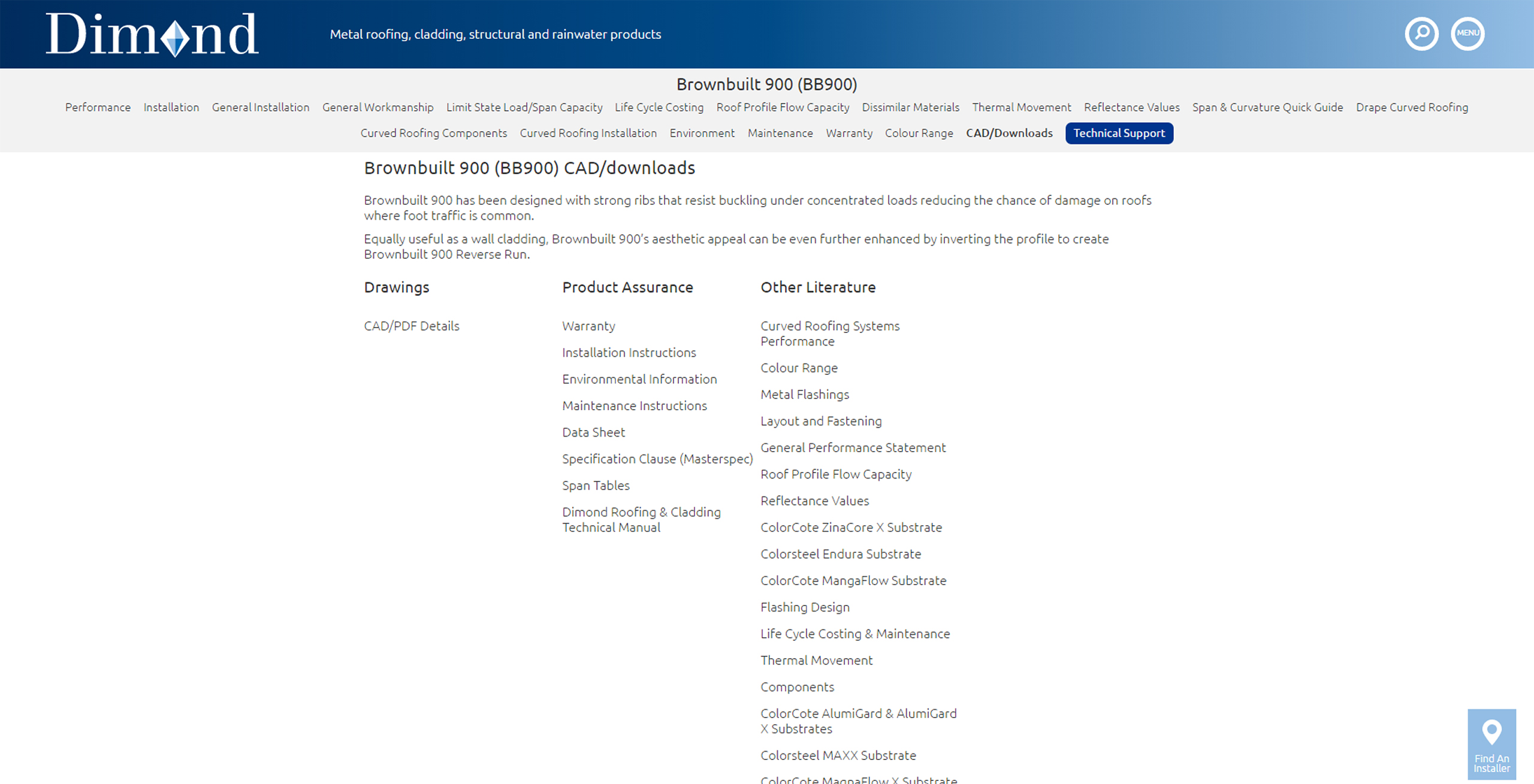Open Warranty link under Product Assurance
The image size is (1534, 784).
tap(588, 326)
